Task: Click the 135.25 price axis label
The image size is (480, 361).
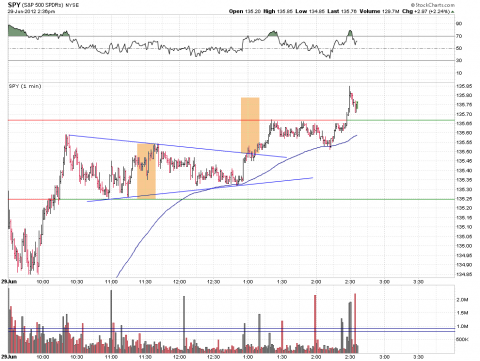Action: pyautogui.click(x=464, y=199)
